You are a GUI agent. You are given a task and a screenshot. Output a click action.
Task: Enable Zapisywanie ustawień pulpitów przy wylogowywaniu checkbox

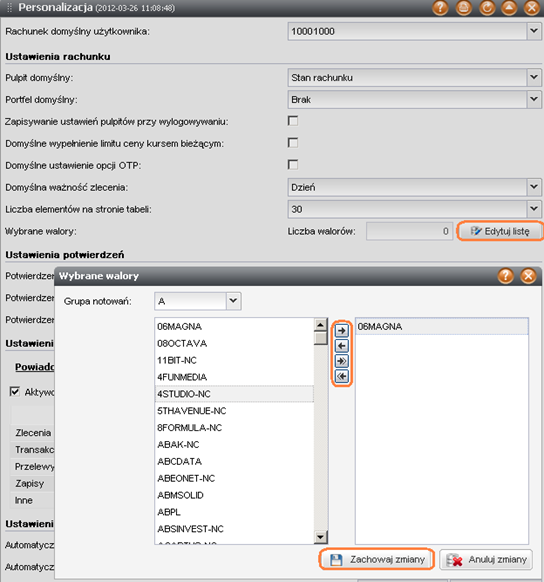click(x=293, y=121)
